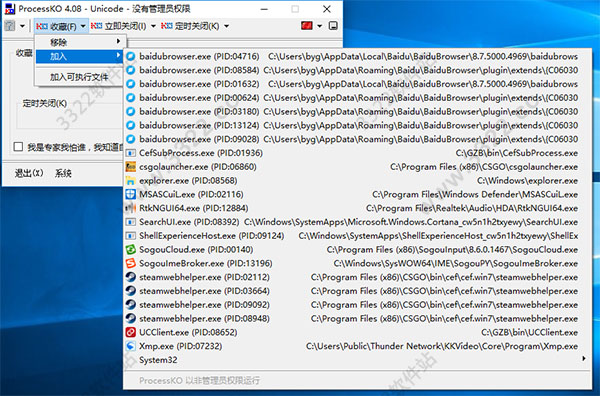
Task: Click CefSubProcess.exe (PID:01936) text
Action: point(201,153)
